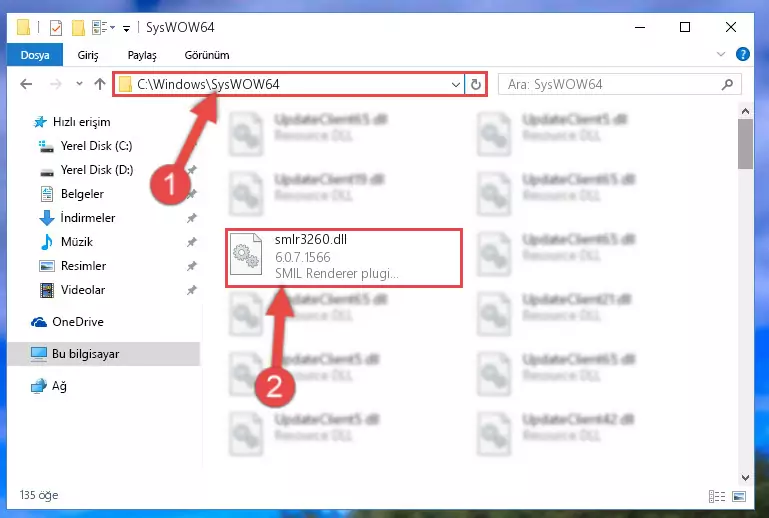The height and width of the screenshot is (518, 769).
Task: Click the scrollbar down arrow
Action: pyautogui.click(x=745, y=477)
